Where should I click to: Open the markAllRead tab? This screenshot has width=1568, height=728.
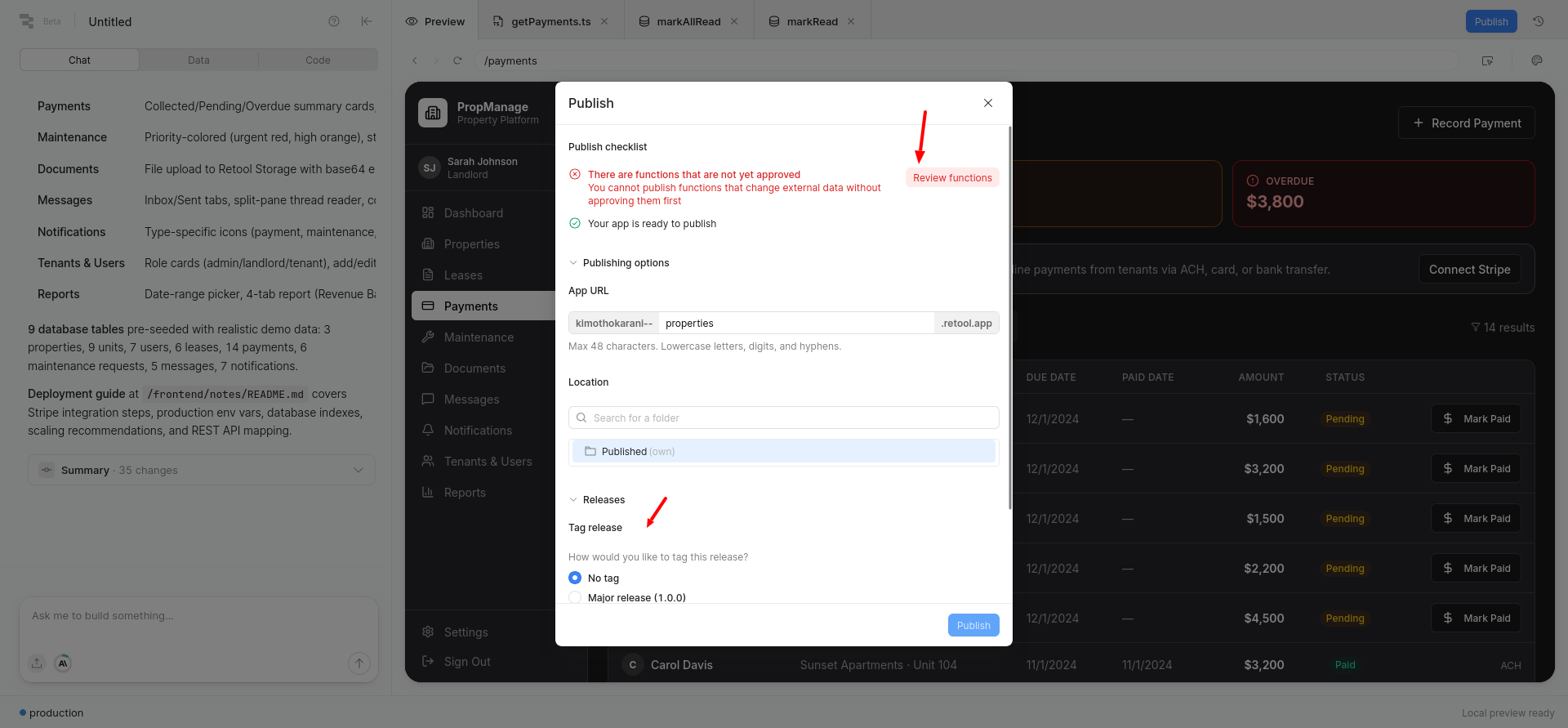[688, 21]
